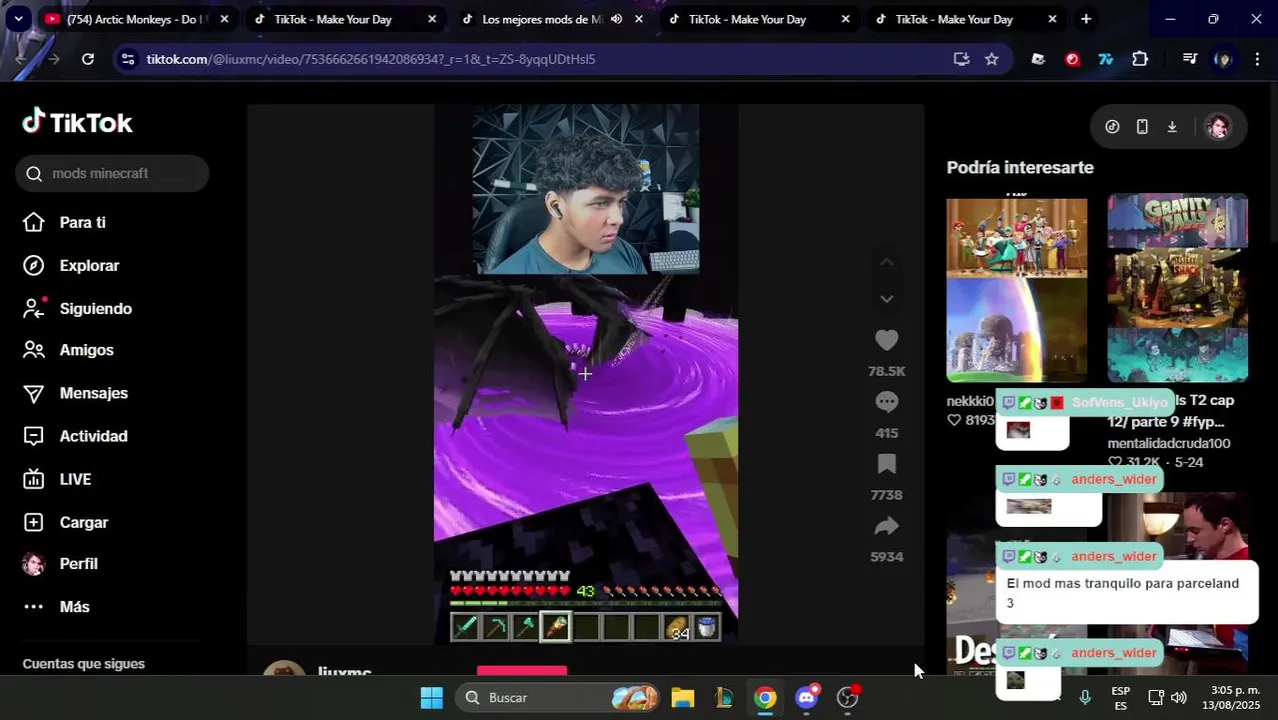Open TikTok profile avatar in top pill
This screenshot has width=1278, height=720.
click(x=1217, y=127)
